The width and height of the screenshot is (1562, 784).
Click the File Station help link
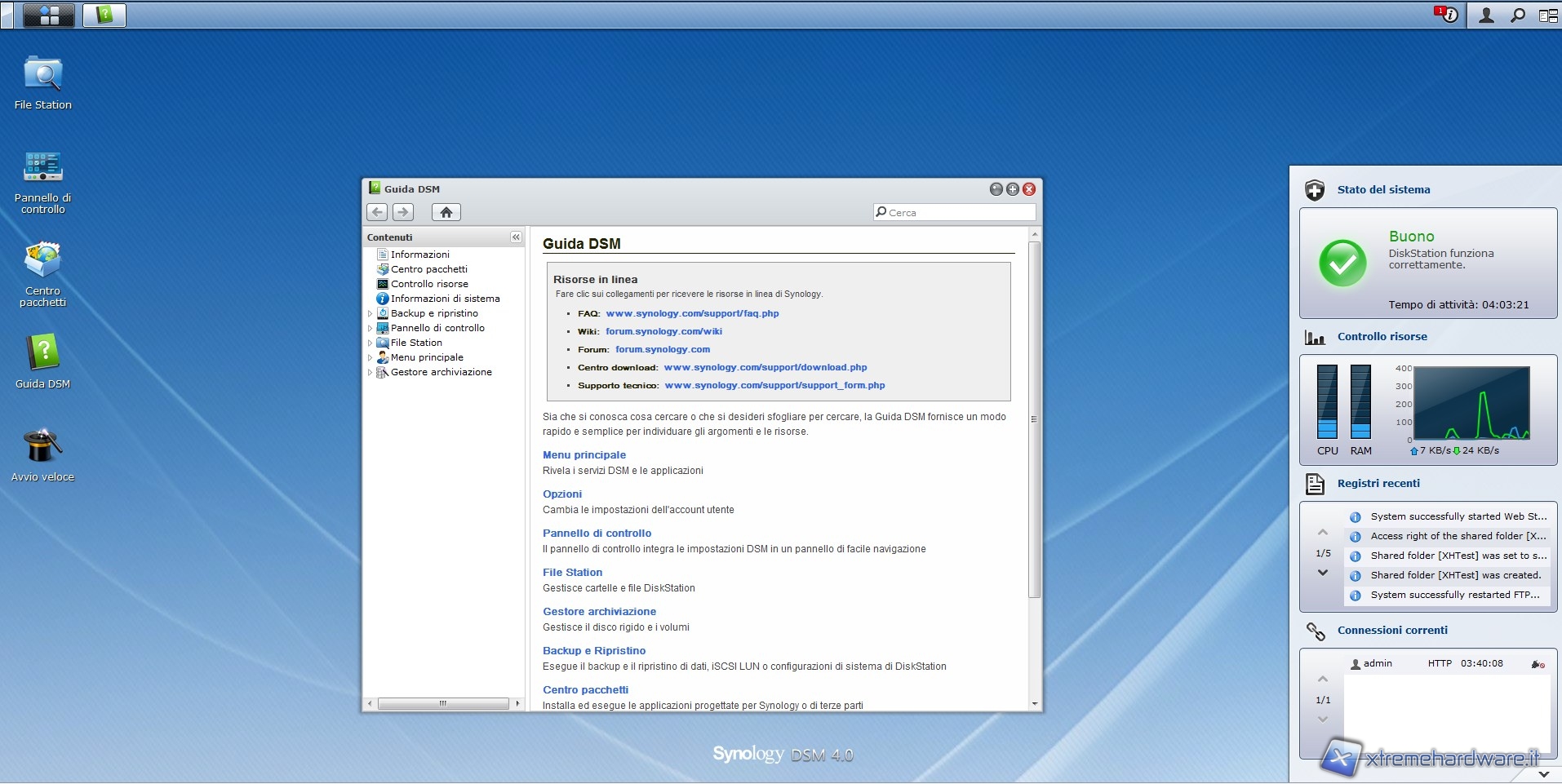tap(572, 573)
